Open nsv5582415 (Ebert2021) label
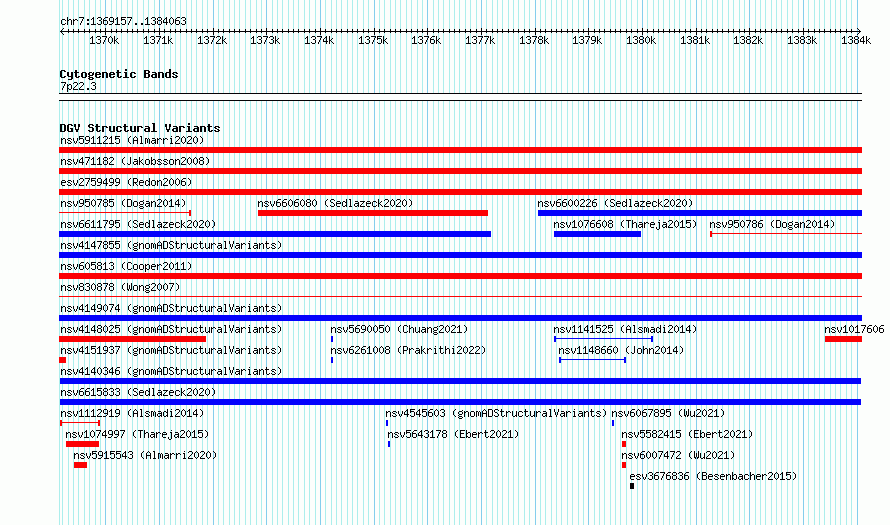 687,434
